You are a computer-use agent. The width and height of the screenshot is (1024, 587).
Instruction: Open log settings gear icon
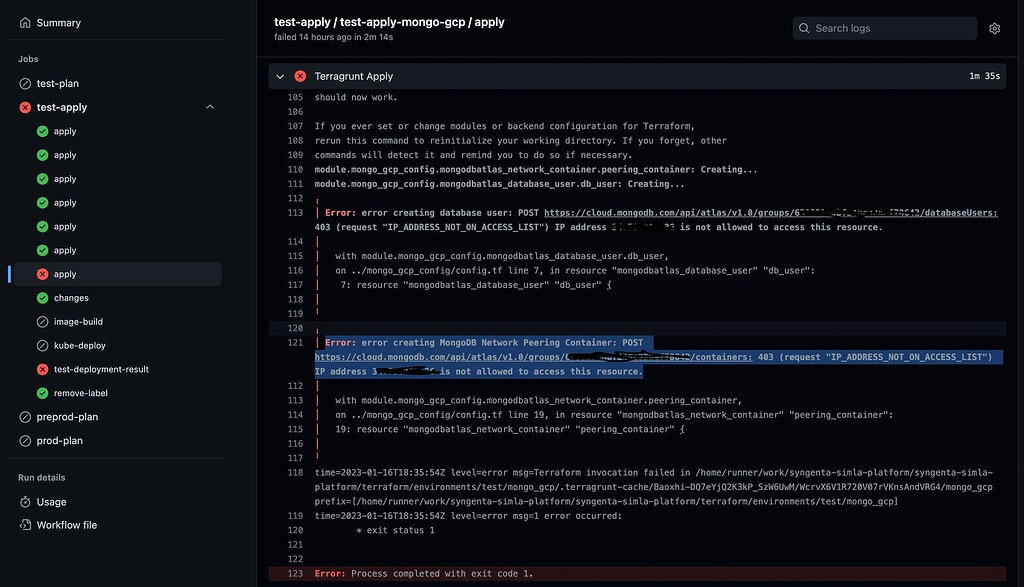[x=994, y=29]
